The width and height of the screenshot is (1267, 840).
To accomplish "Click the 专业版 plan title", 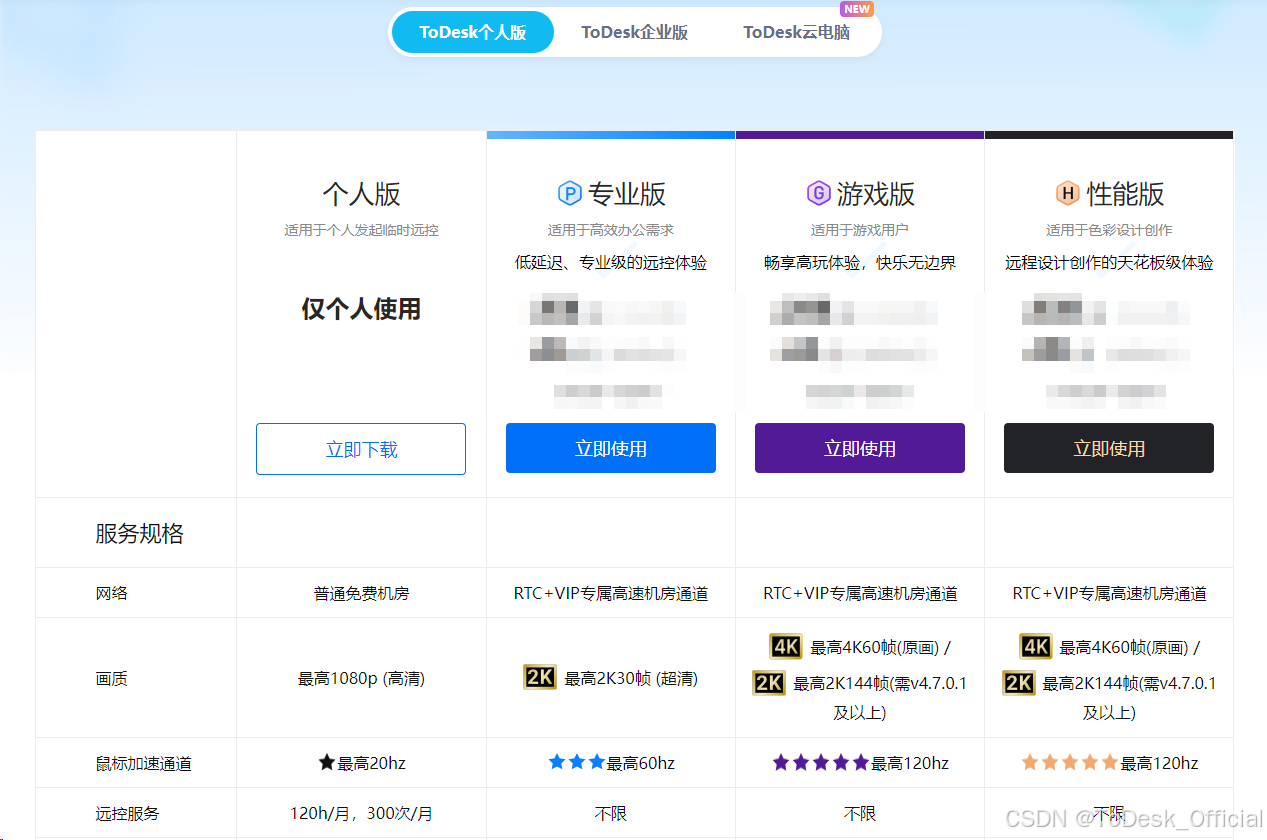I will (627, 194).
